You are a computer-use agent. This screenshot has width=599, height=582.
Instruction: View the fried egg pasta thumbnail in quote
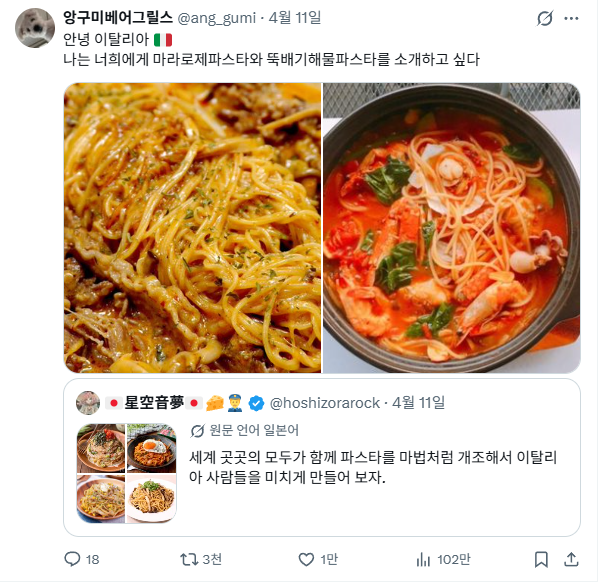pyautogui.click(x=152, y=448)
